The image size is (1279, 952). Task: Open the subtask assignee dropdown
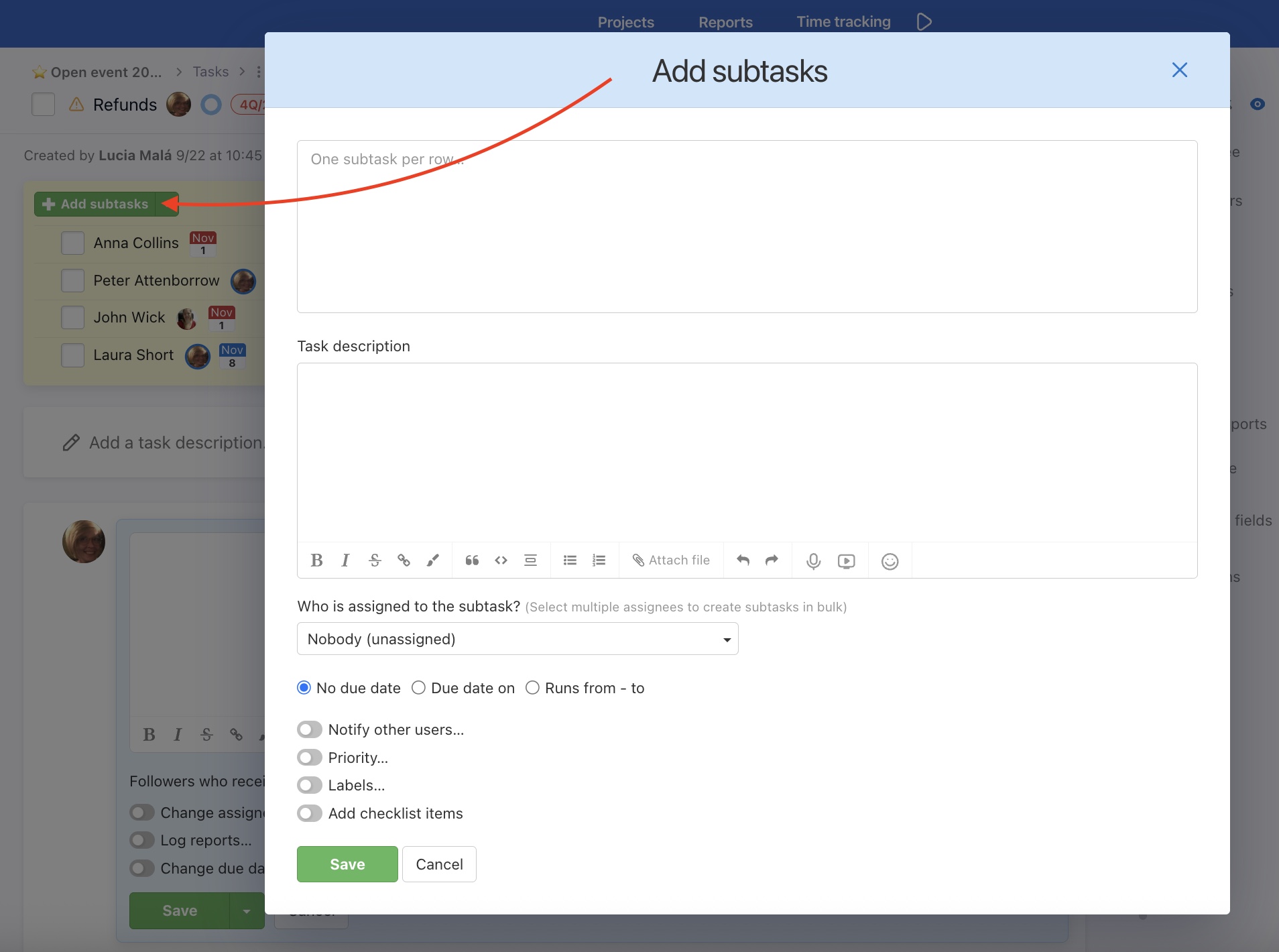click(516, 638)
